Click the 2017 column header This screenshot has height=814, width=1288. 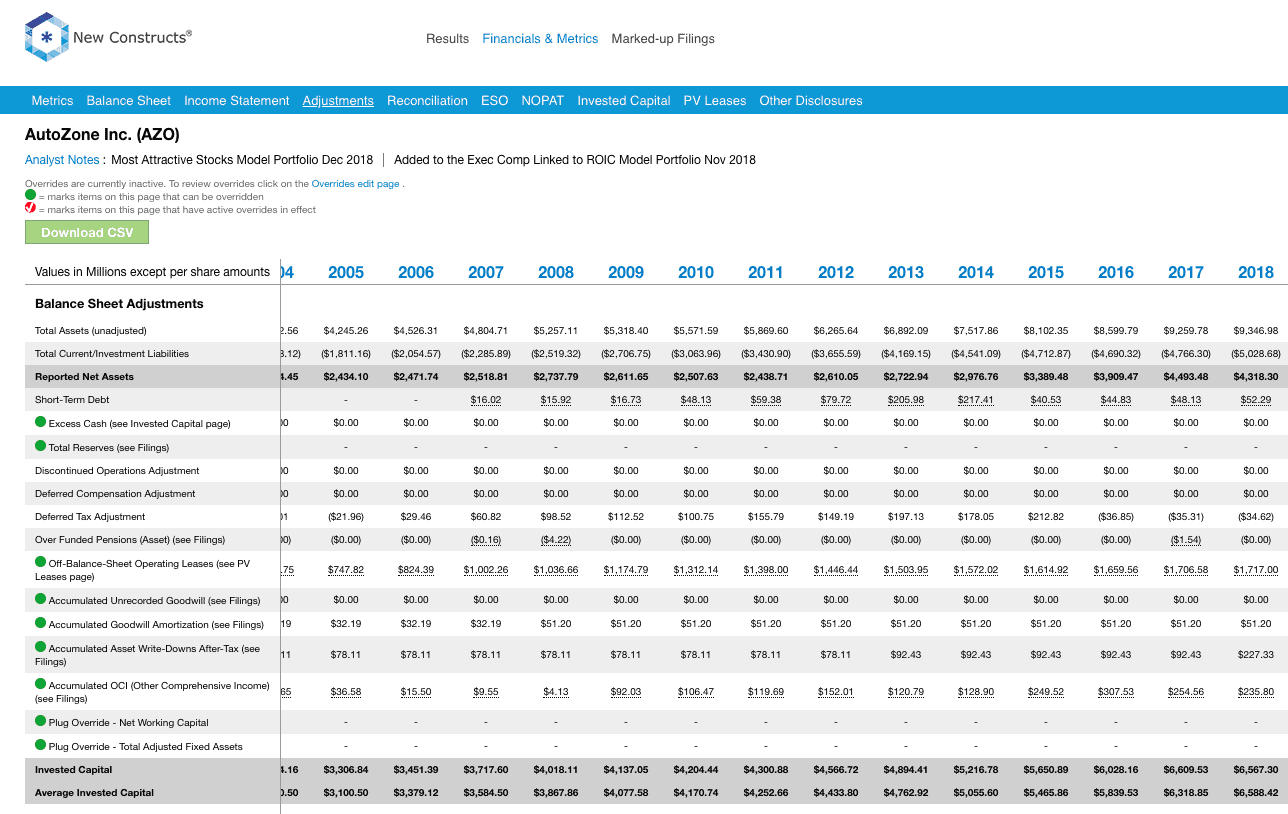click(x=1186, y=272)
